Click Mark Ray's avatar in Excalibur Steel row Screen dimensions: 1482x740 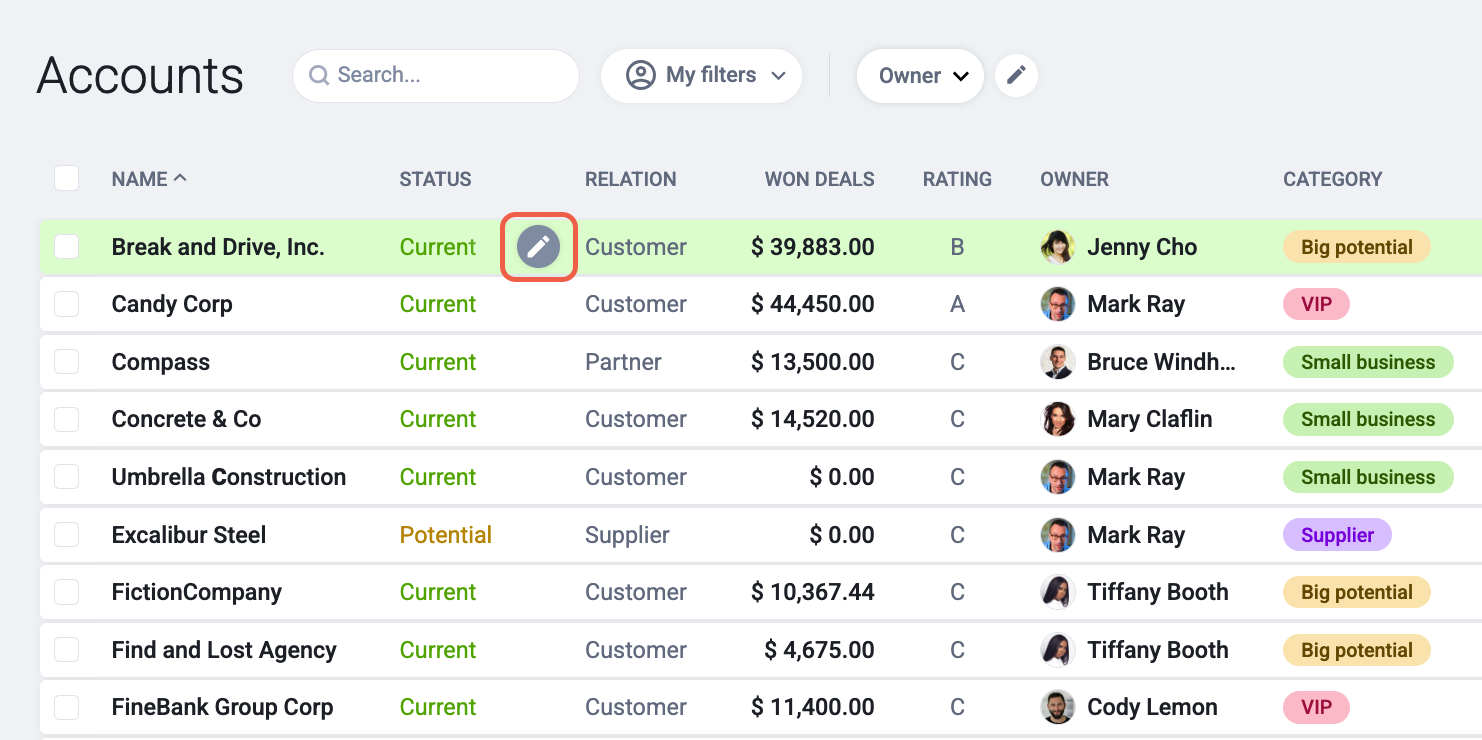(x=1057, y=535)
